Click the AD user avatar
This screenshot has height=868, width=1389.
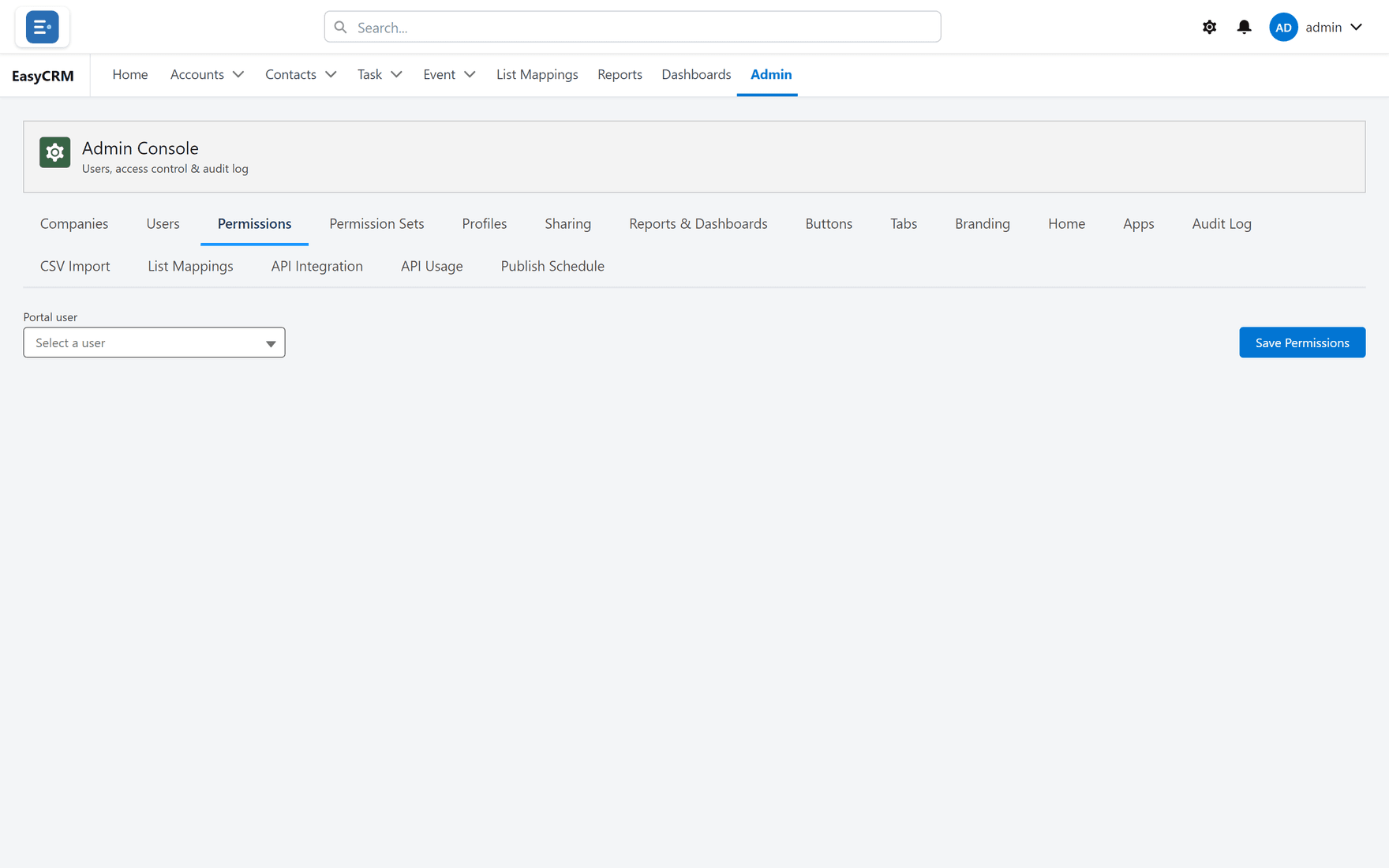(1283, 27)
